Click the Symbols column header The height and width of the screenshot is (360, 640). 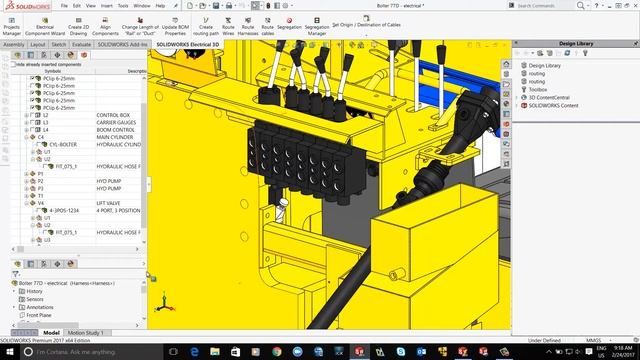click(53, 71)
